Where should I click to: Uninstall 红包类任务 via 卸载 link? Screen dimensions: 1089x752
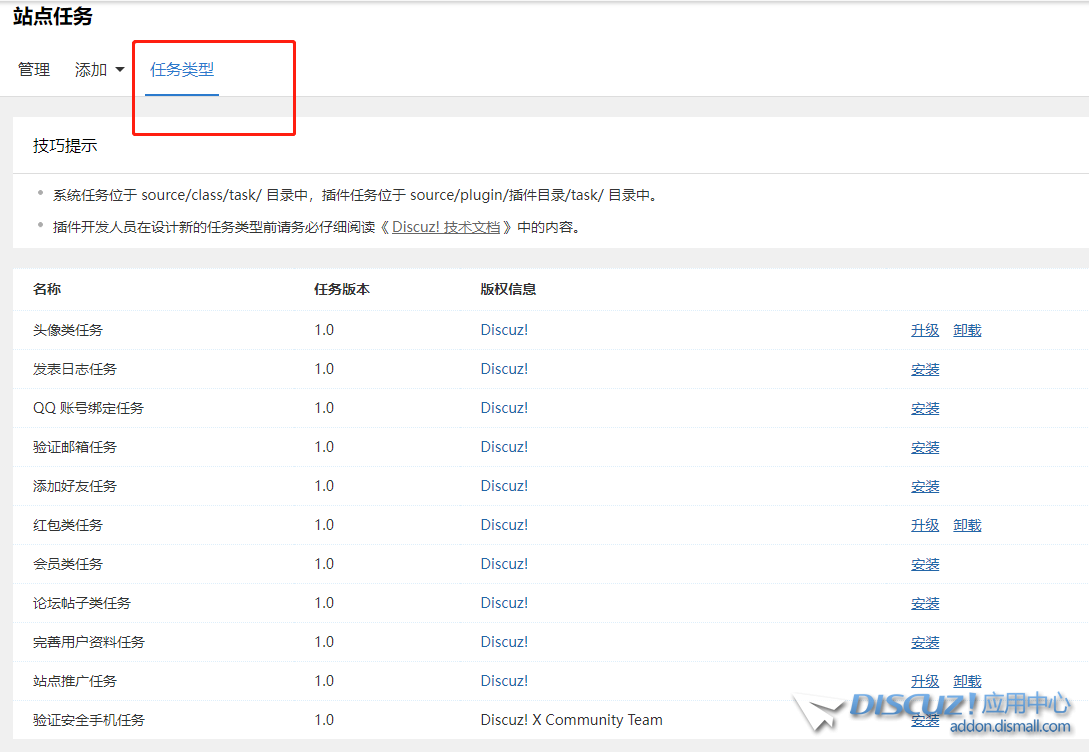point(966,524)
